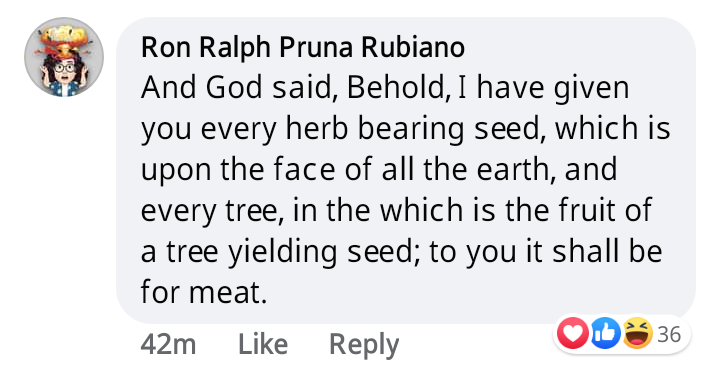Click the blue thumbs-up reaction icon
This screenshot has width=720, height=367.
(605, 333)
